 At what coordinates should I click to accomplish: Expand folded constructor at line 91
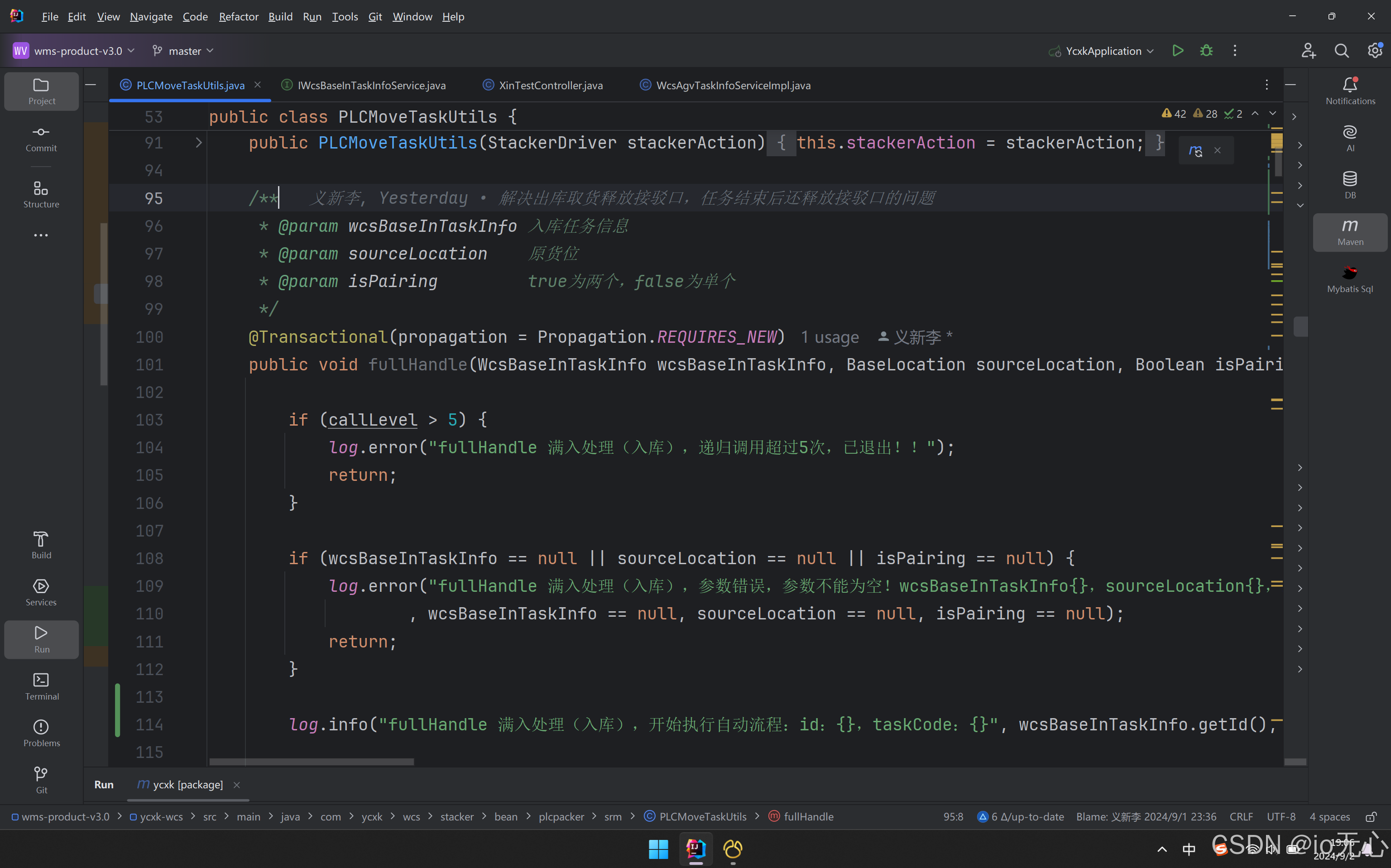pos(199,142)
